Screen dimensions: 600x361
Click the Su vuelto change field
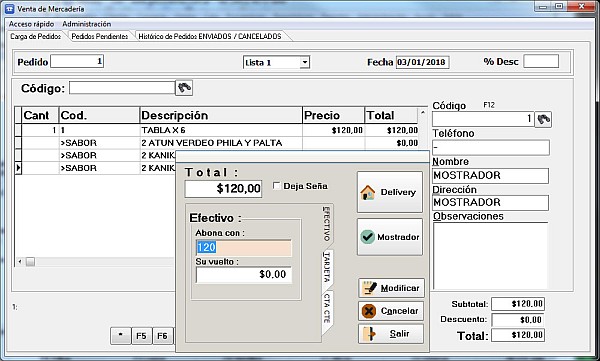click(x=243, y=274)
